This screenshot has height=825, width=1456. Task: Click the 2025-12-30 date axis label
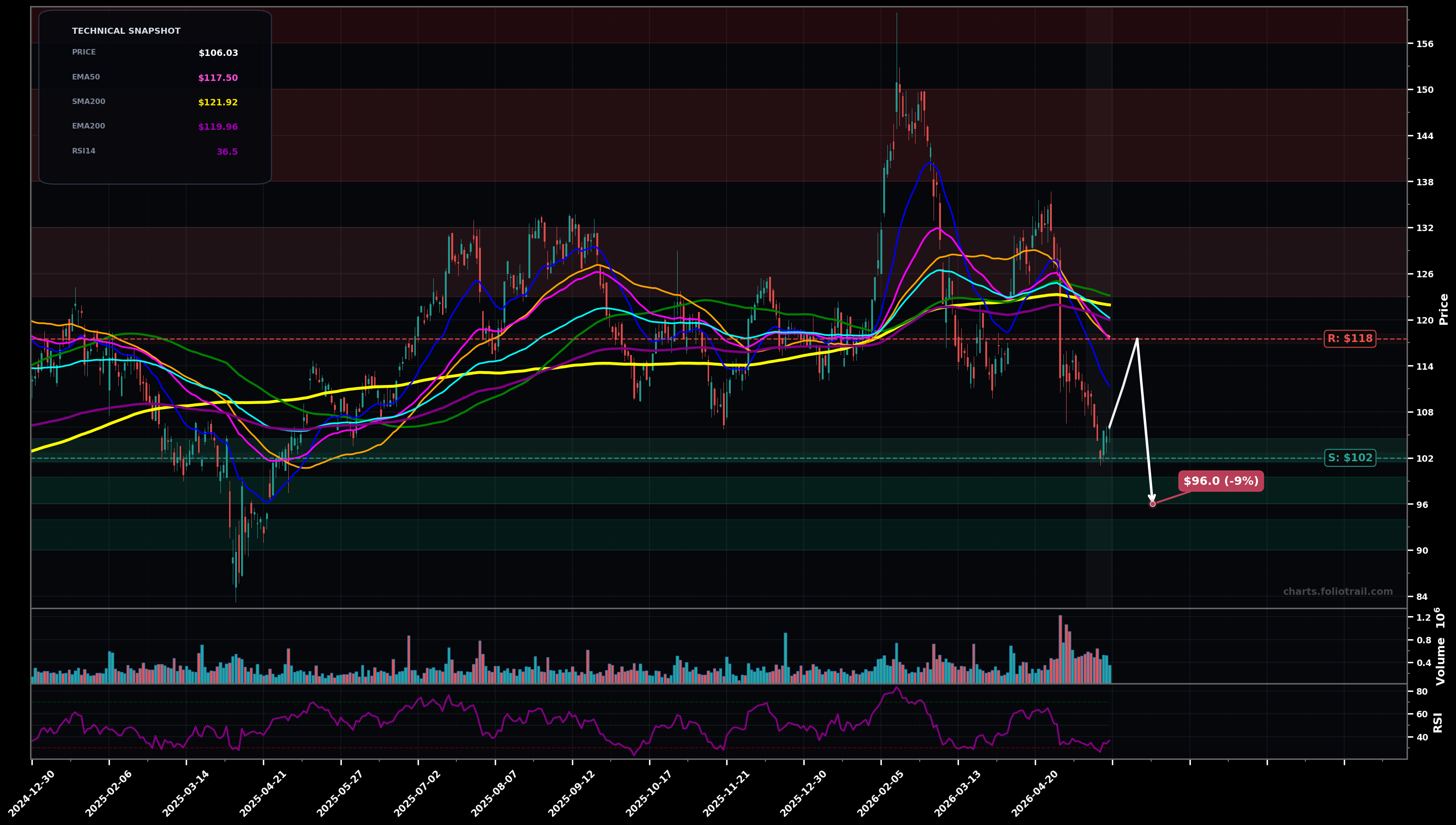pyautogui.click(x=803, y=793)
